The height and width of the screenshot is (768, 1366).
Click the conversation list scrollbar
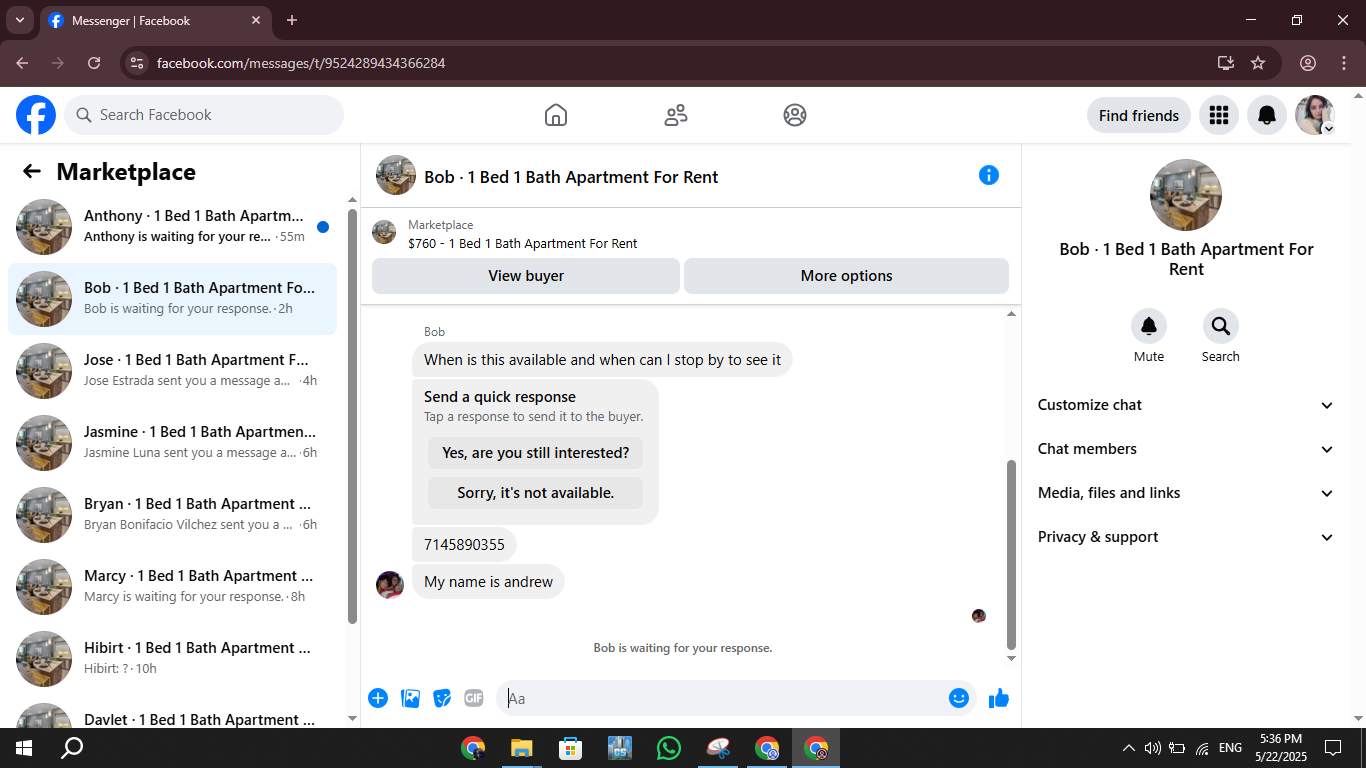pos(352,416)
